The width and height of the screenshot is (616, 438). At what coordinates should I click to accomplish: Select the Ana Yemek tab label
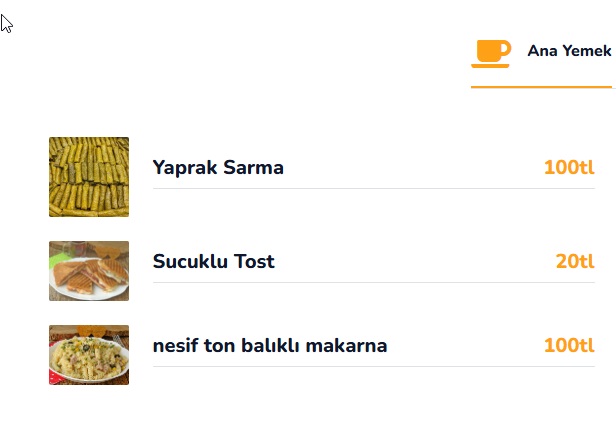point(568,51)
